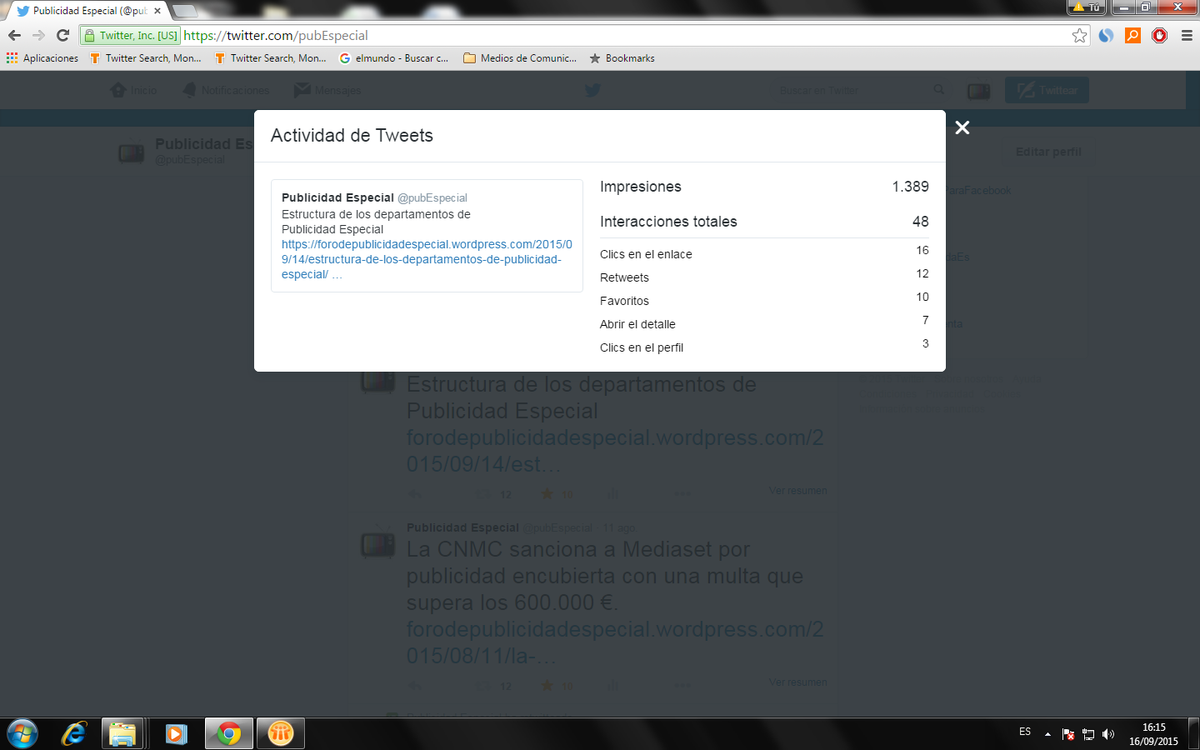Click the @pubEspecial handle in the dialog tweet

432,198
